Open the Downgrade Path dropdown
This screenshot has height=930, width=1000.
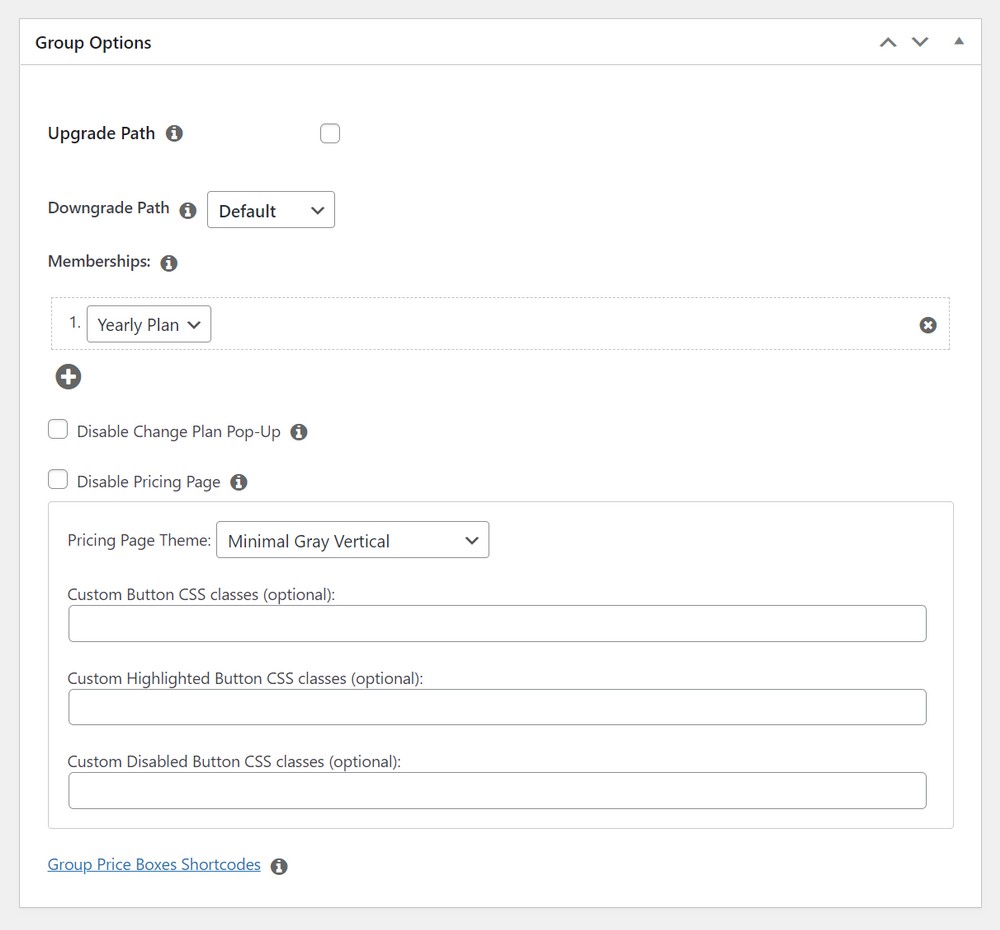click(271, 210)
